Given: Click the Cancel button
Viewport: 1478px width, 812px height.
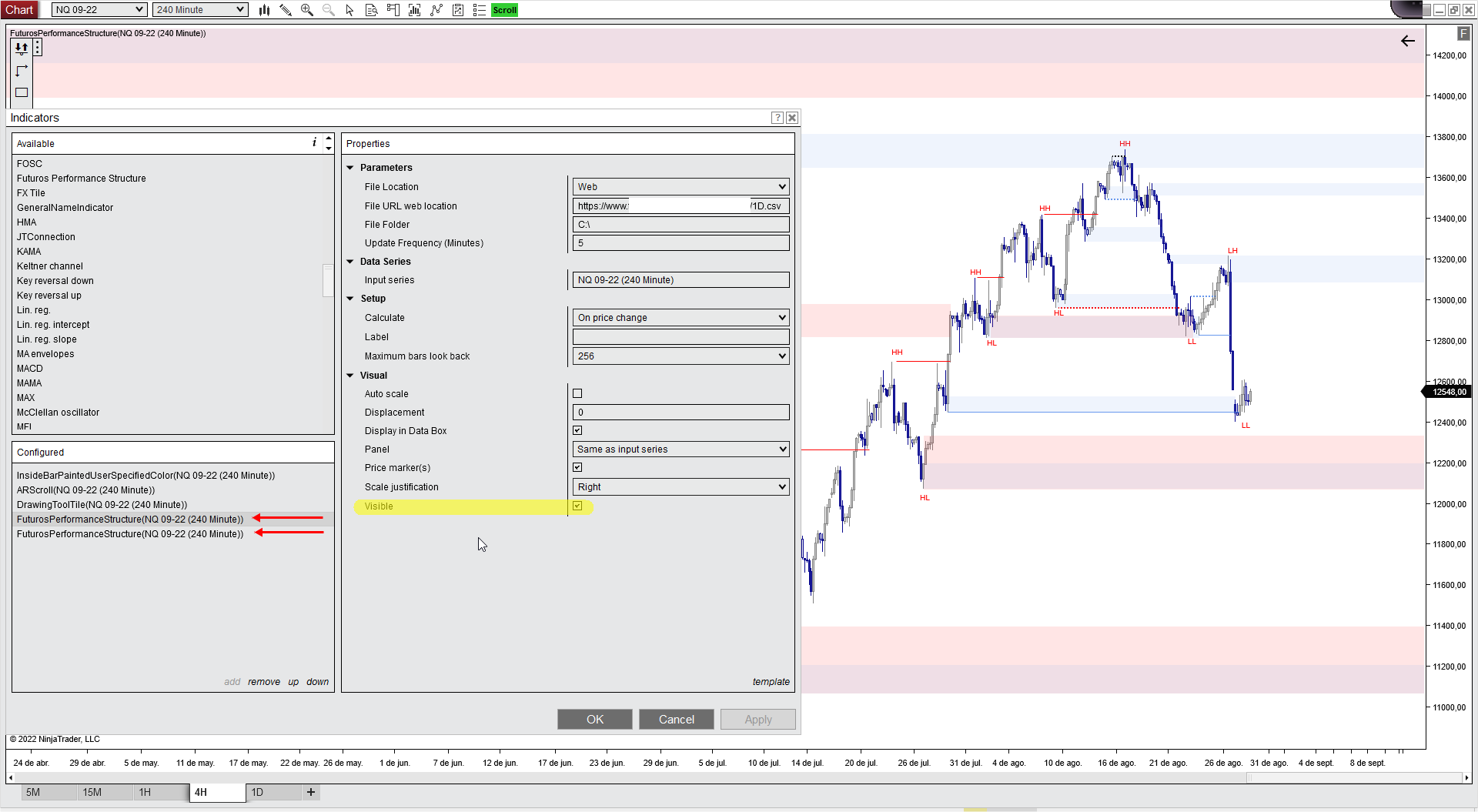Looking at the screenshot, I should tap(677, 719).
